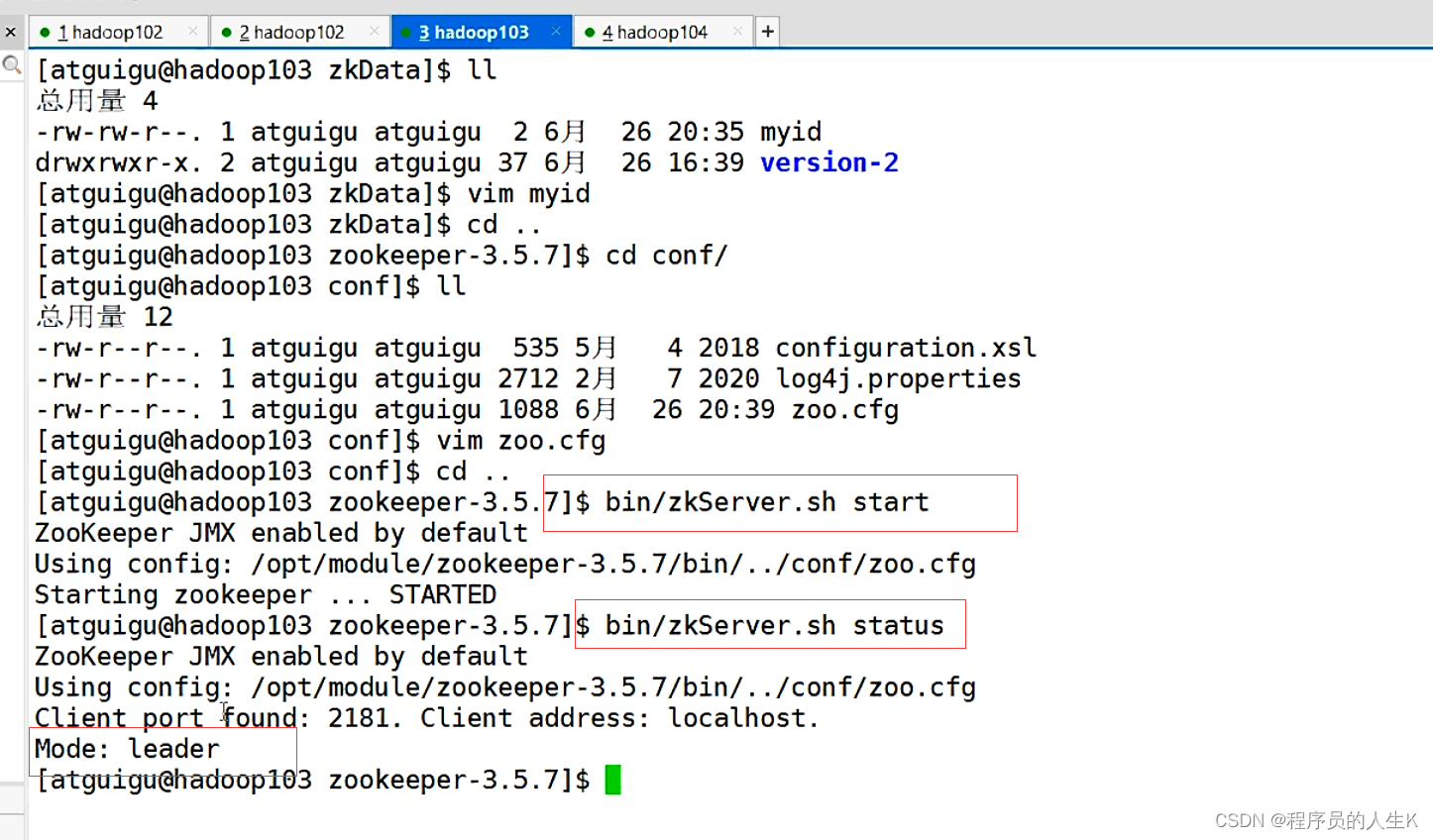Click green status dot on 4 hadoop104 tab
The width and height of the screenshot is (1433, 840).
point(590,33)
